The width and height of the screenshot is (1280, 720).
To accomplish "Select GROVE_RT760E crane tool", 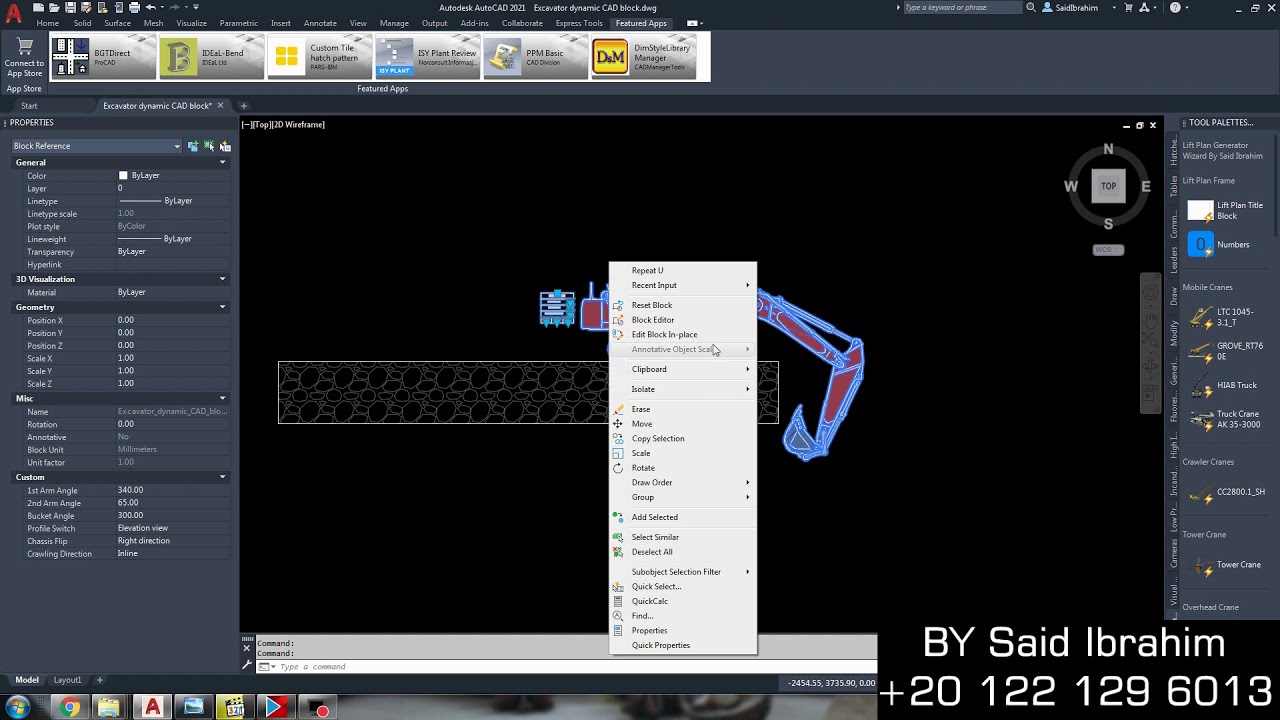I will (x=1226, y=351).
